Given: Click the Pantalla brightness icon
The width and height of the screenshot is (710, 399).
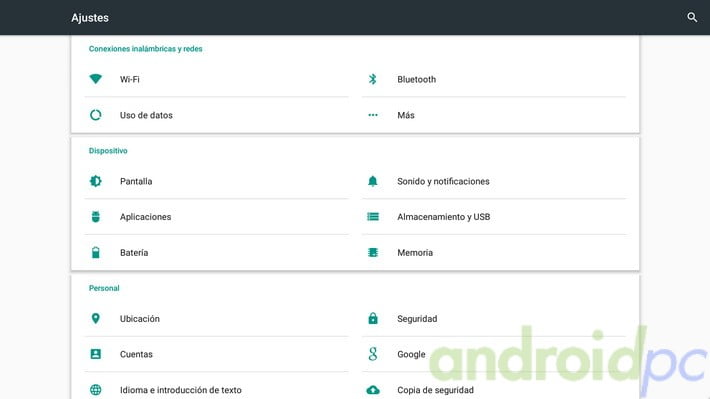Looking at the screenshot, I should coord(96,181).
